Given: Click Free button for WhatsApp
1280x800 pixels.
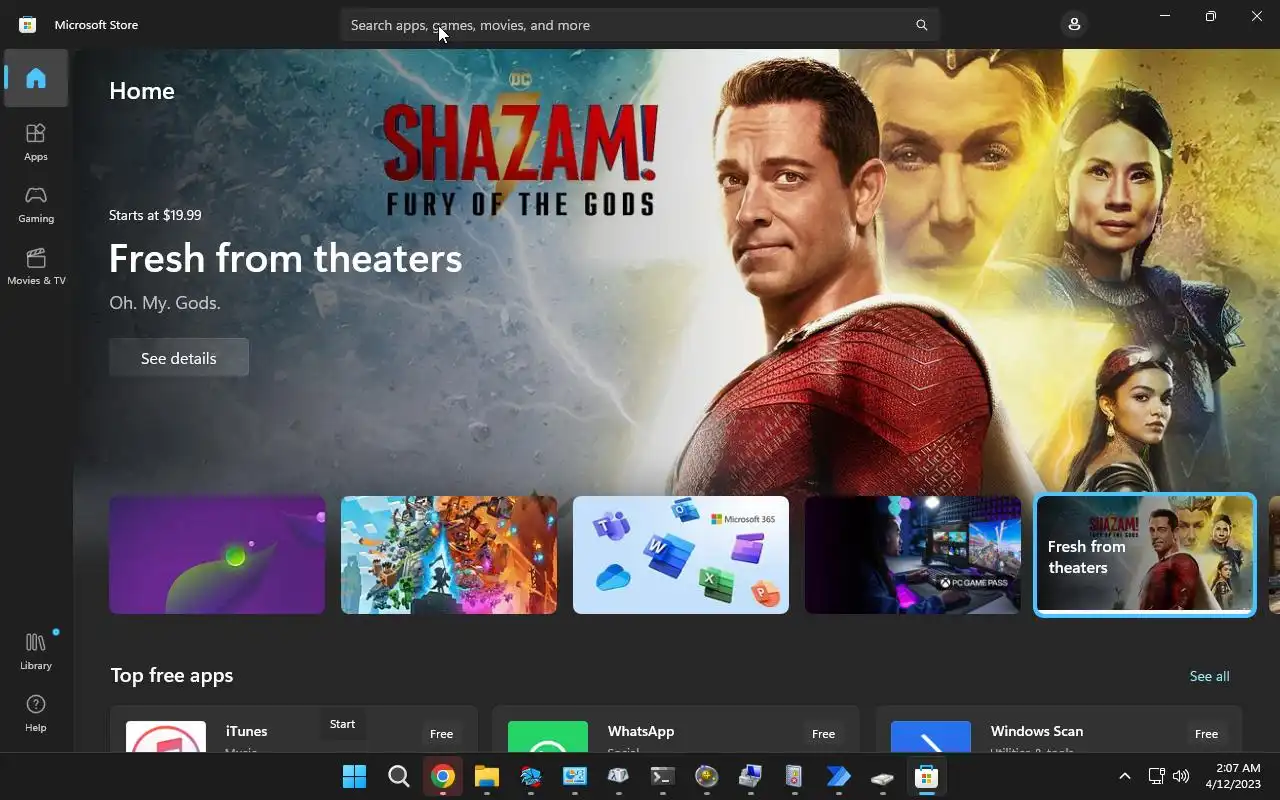Looking at the screenshot, I should [823, 734].
